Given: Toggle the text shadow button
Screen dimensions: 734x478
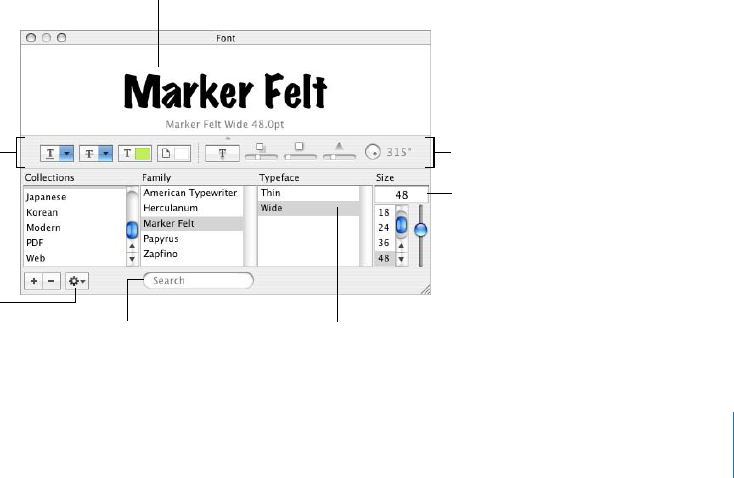Looking at the screenshot, I should coord(222,154).
